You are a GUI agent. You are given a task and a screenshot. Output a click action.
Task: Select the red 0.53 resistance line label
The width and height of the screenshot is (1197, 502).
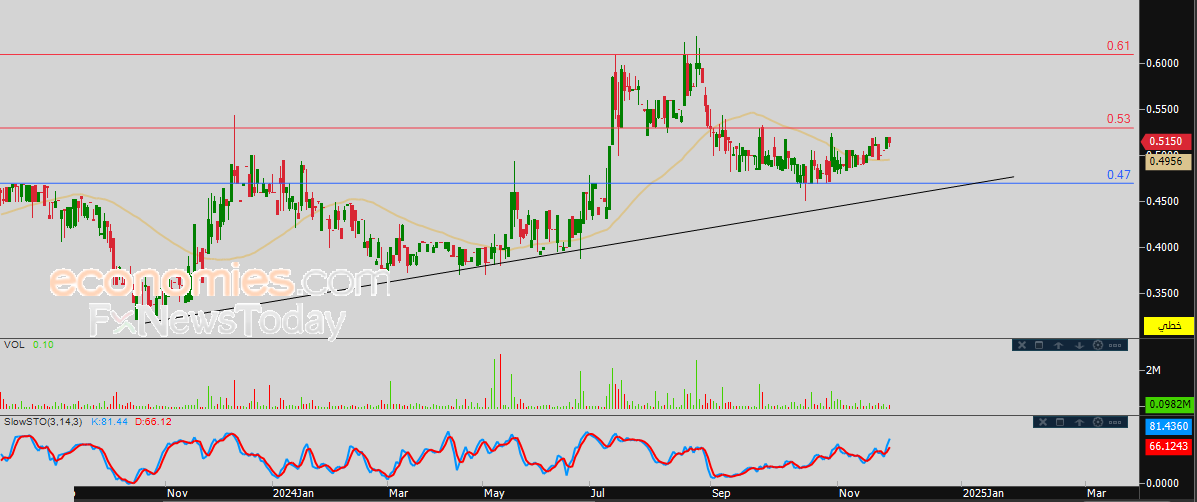click(1118, 119)
